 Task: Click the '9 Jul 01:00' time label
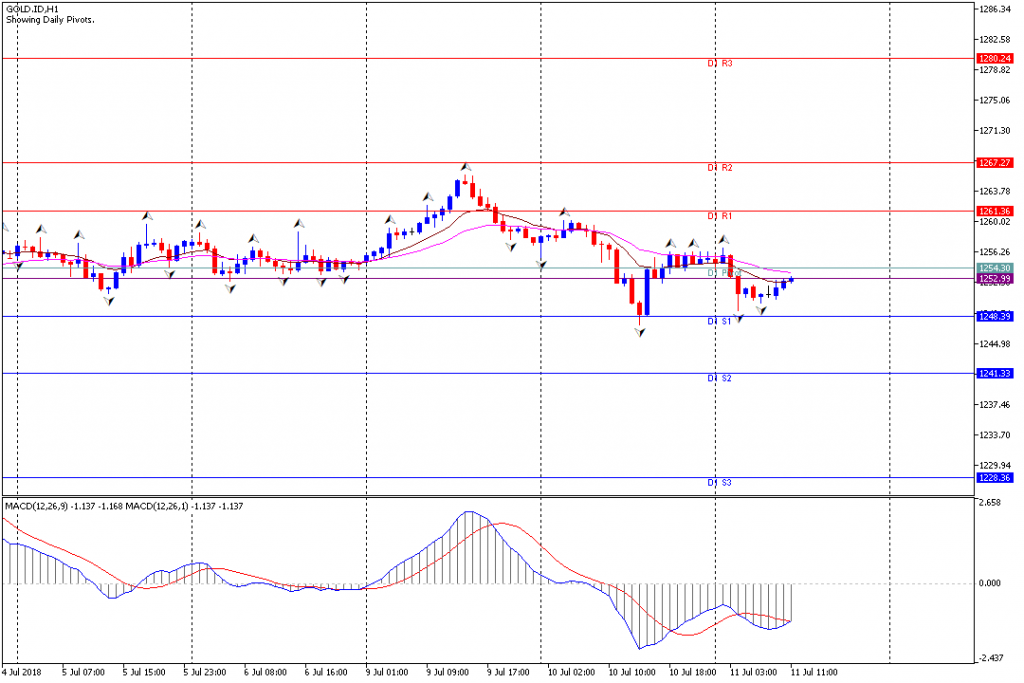387,673
